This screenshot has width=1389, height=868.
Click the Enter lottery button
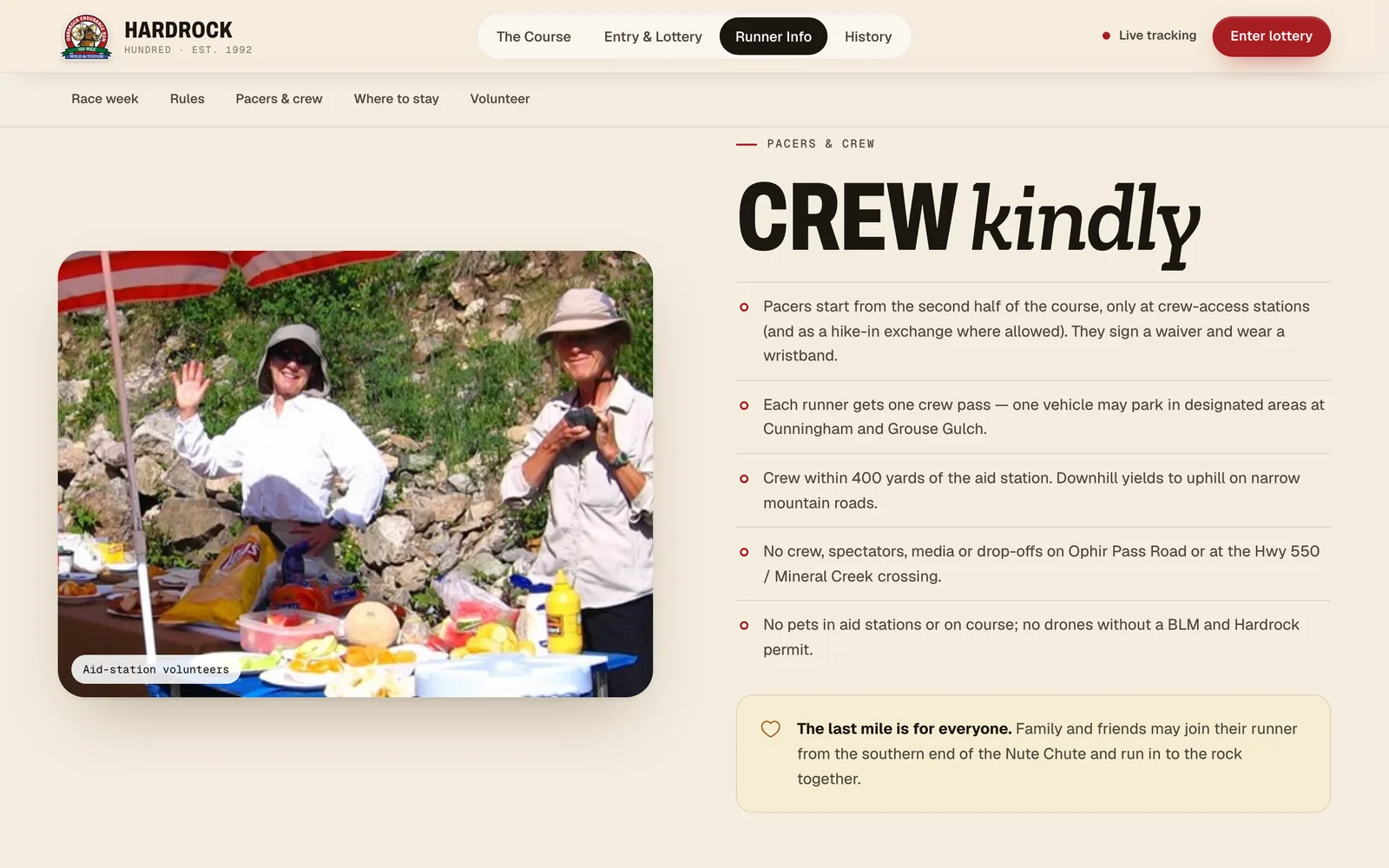pos(1271,36)
